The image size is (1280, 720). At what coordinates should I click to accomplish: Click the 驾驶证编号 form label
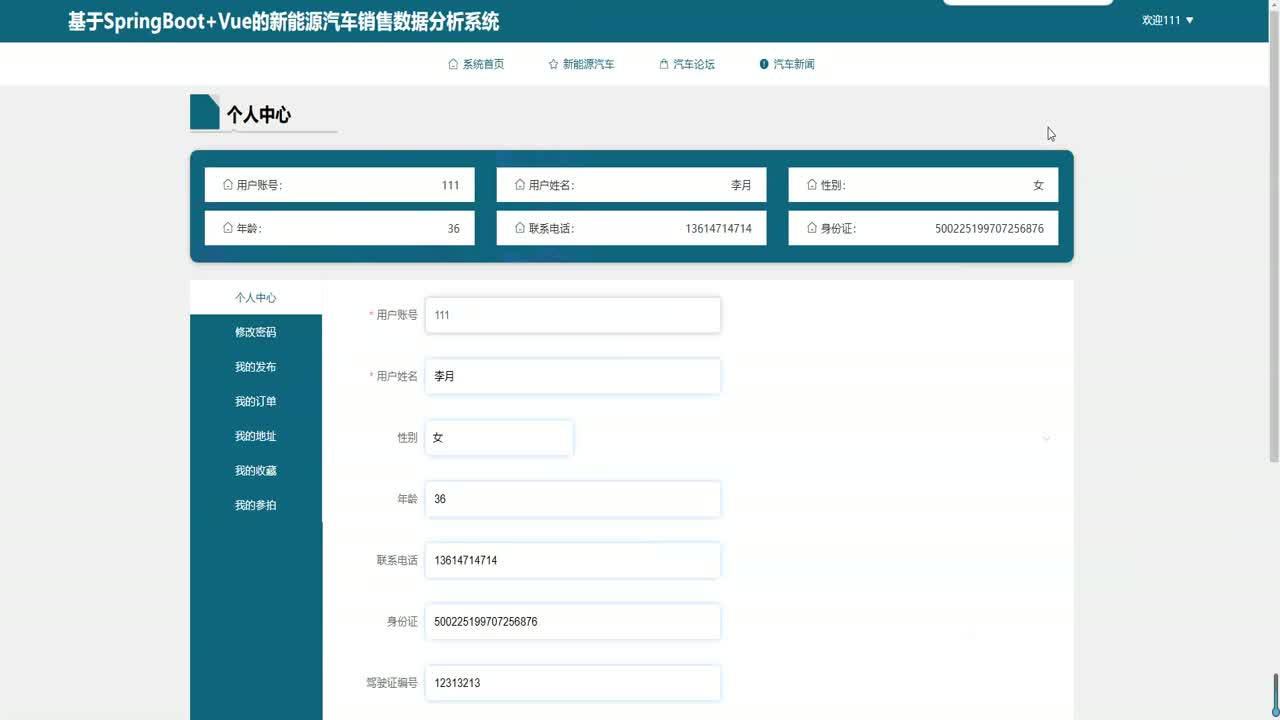(392, 683)
